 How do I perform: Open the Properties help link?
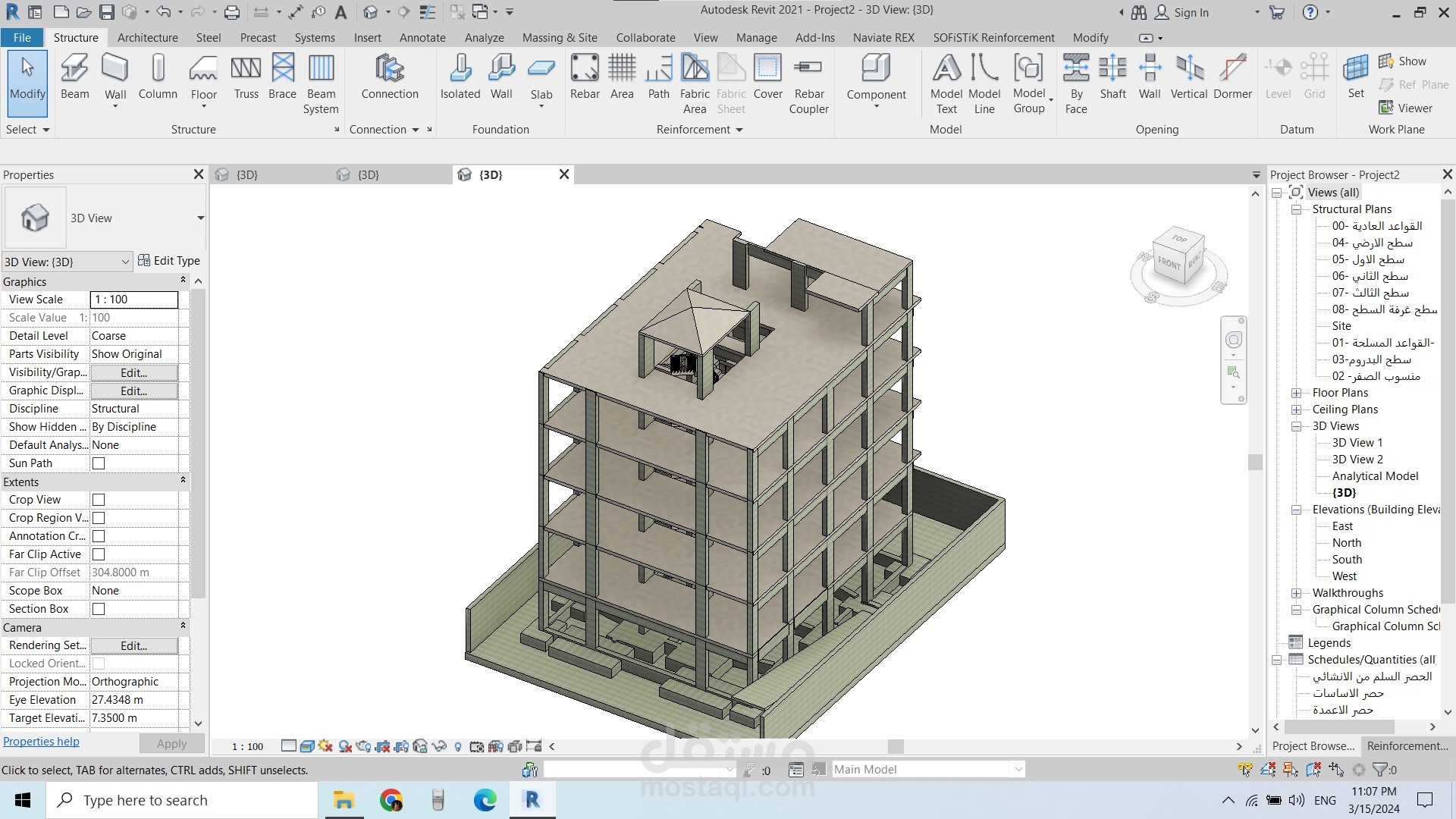coord(41,742)
